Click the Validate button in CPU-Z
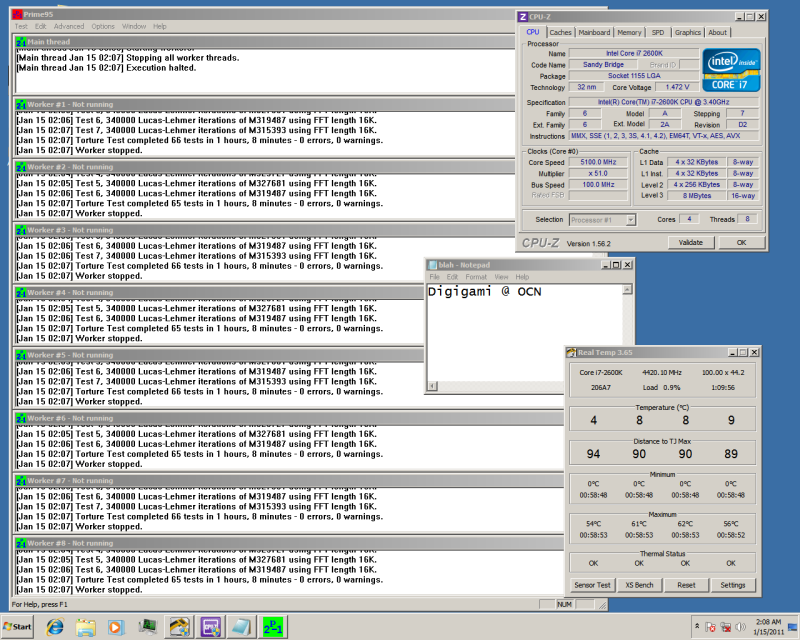 [x=691, y=242]
